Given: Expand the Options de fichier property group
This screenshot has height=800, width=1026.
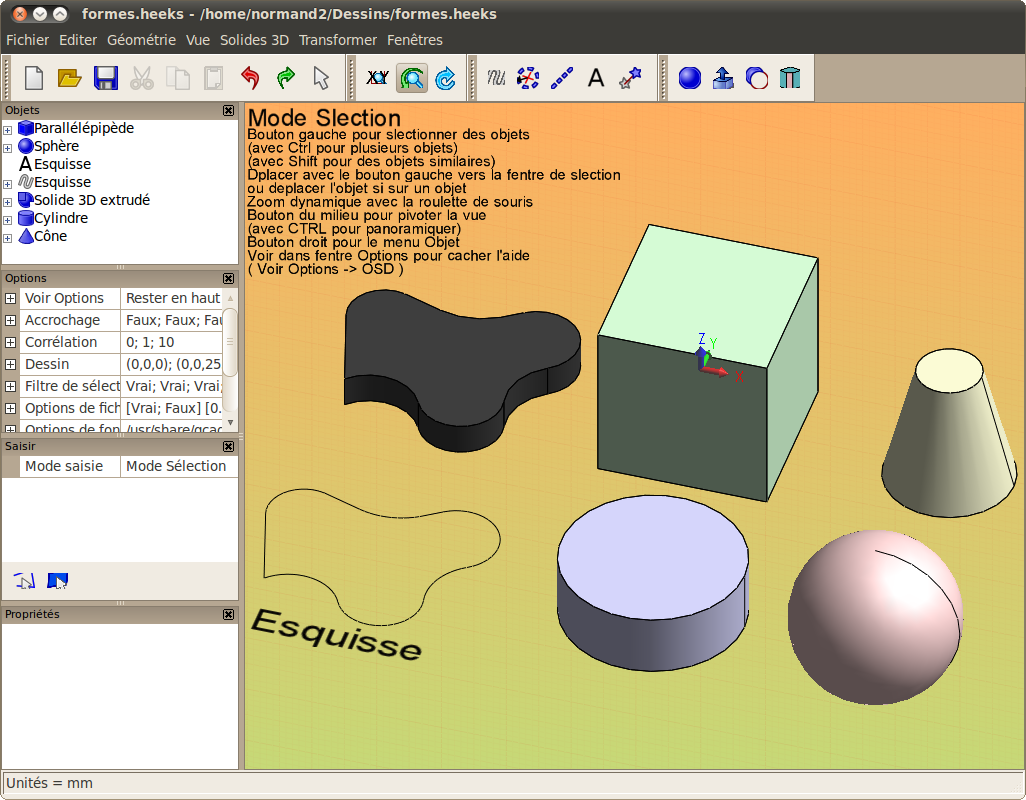Looking at the screenshot, I should (x=10, y=408).
